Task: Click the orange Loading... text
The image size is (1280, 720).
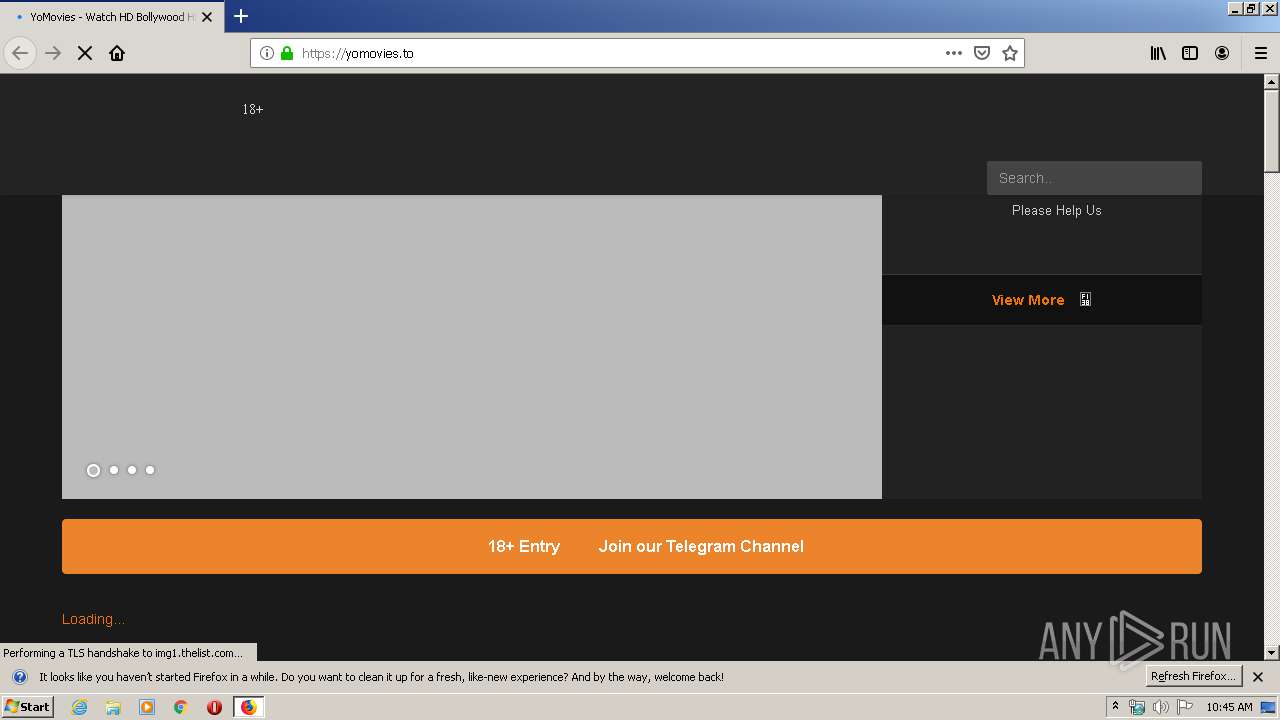Action: click(93, 619)
